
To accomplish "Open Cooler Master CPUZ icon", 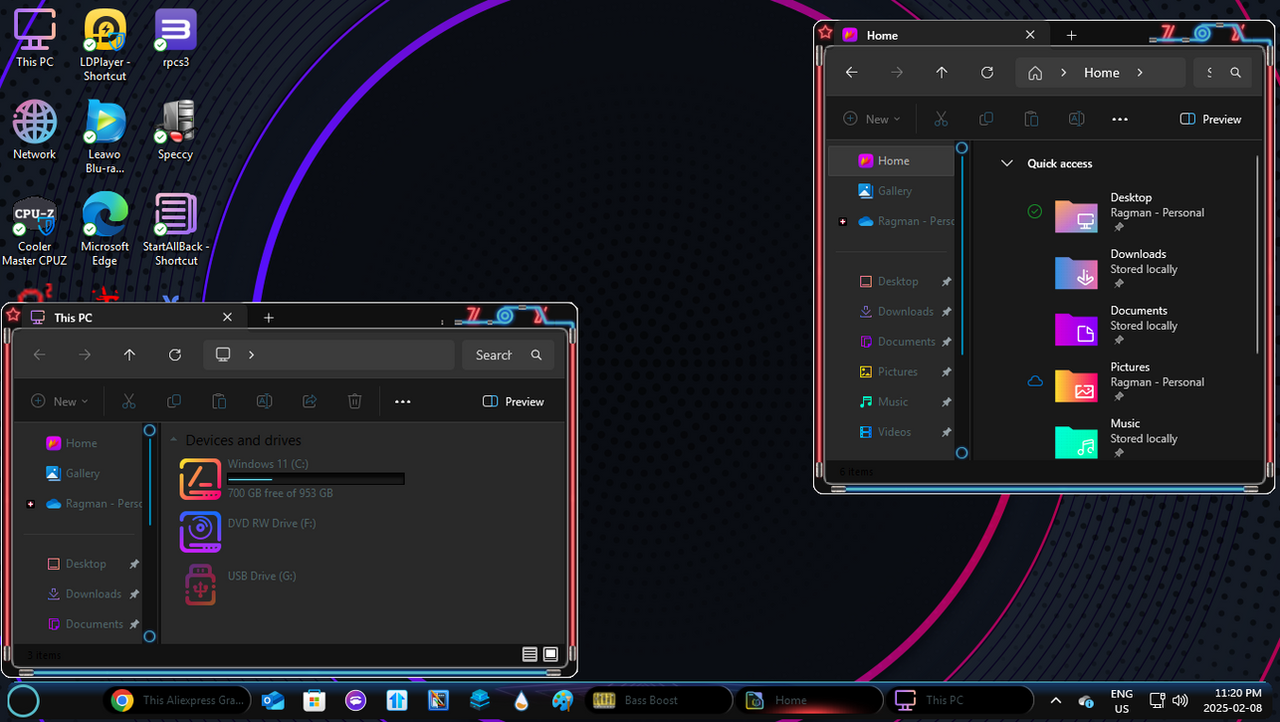I will point(34,230).
